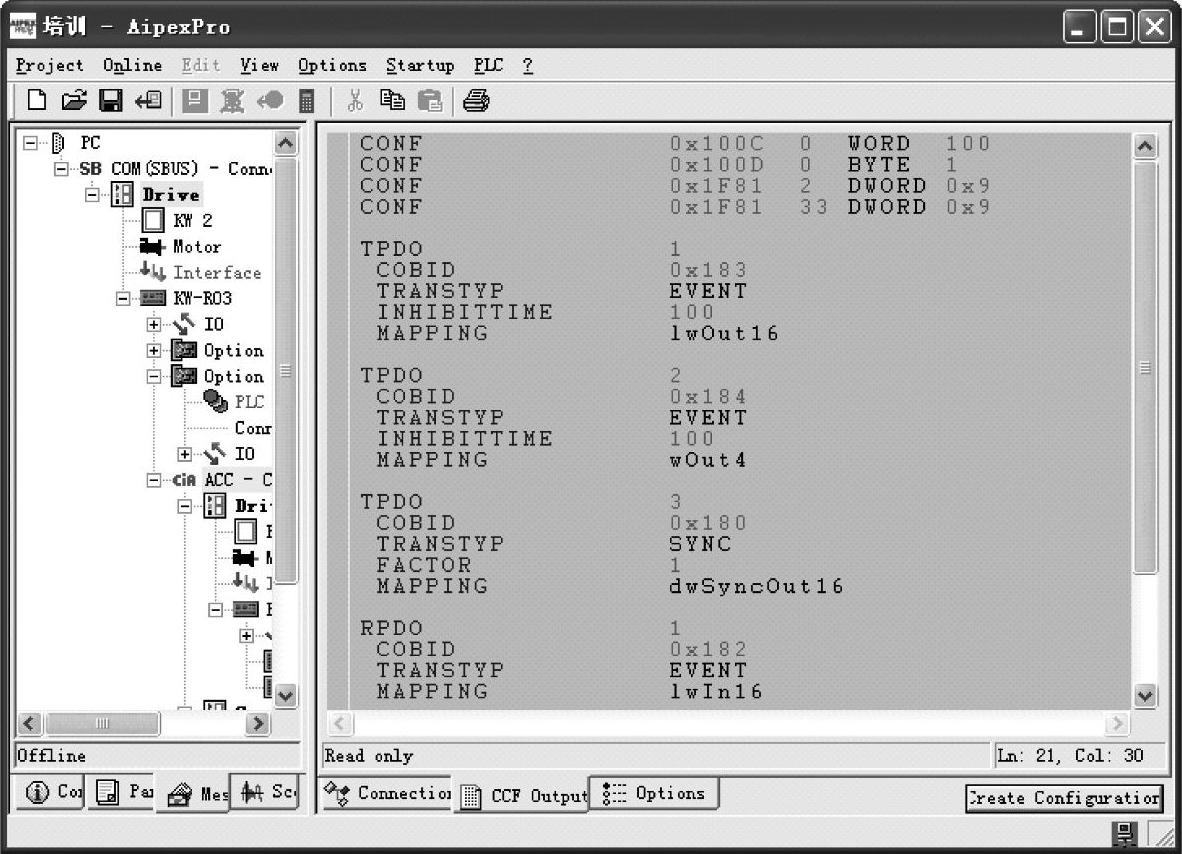Click the New file toolbar icon

pyautogui.click(x=37, y=100)
